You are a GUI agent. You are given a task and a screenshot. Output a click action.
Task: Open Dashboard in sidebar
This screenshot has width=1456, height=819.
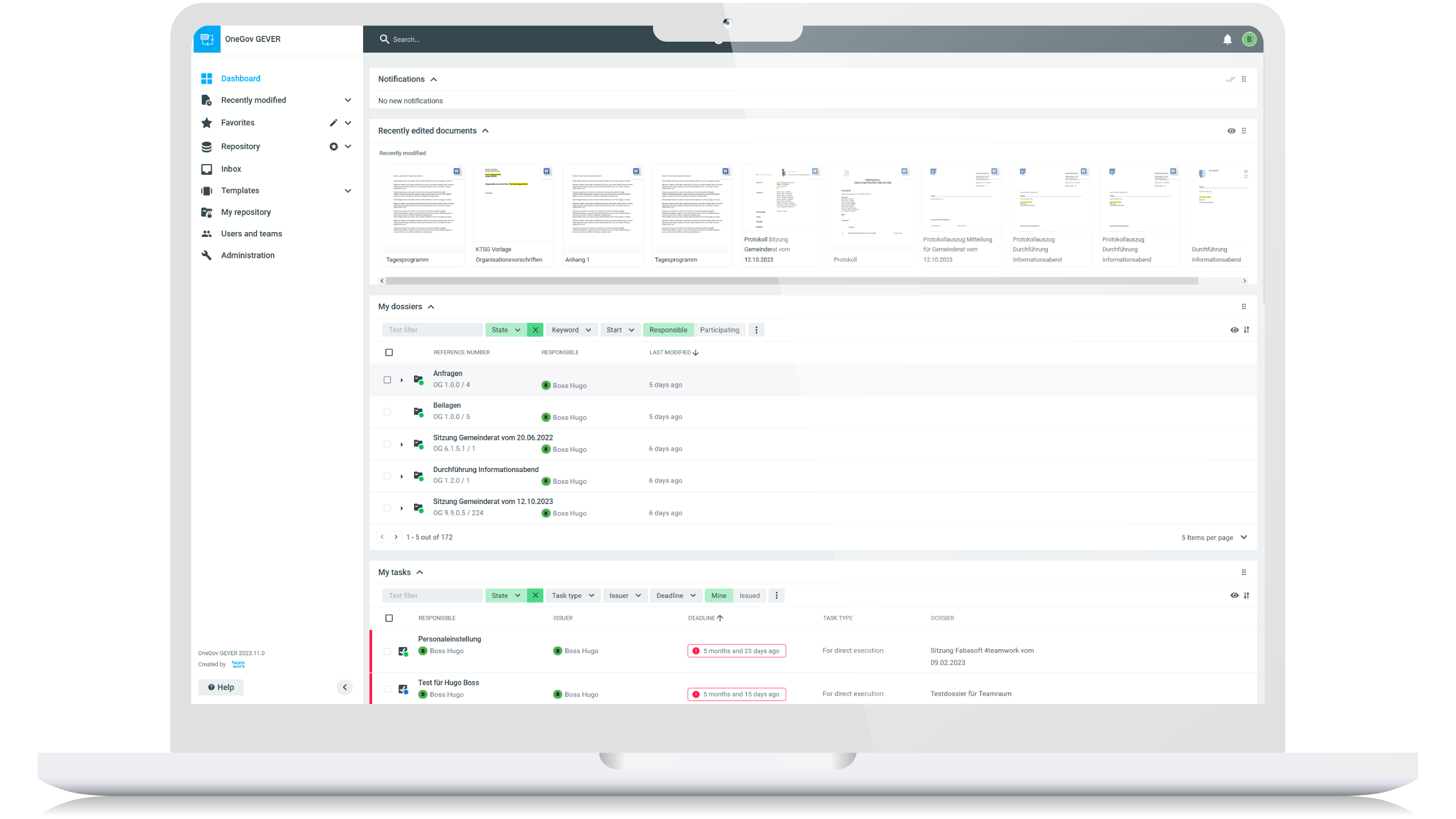click(x=240, y=79)
